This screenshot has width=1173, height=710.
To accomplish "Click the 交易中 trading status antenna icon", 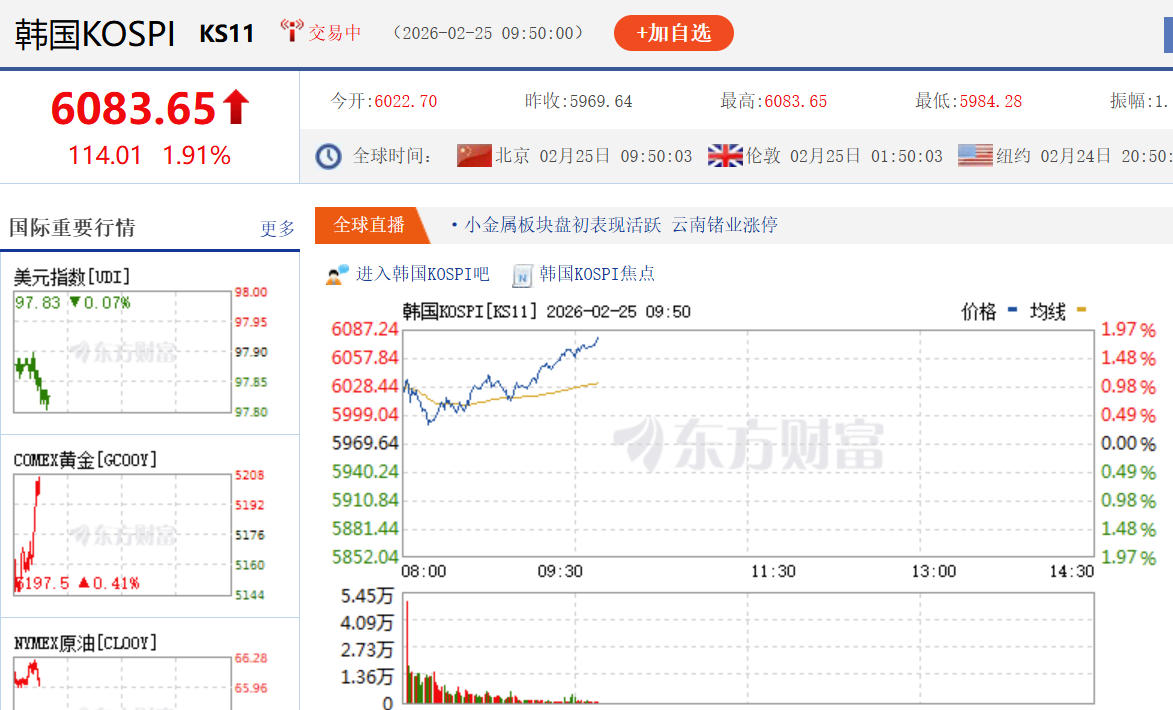I will pyautogui.click(x=291, y=31).
